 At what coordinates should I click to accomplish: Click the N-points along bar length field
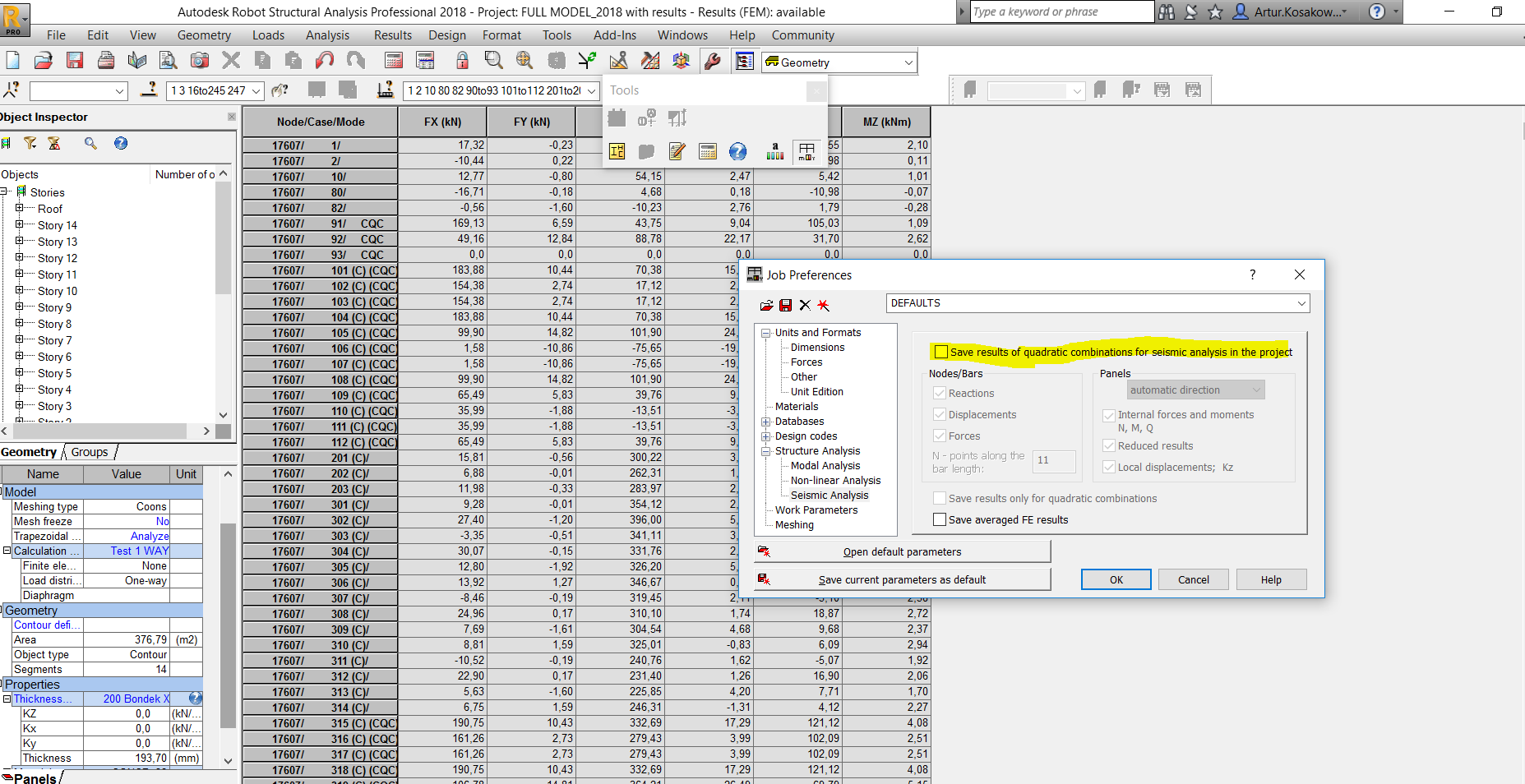pos(1053,461)
